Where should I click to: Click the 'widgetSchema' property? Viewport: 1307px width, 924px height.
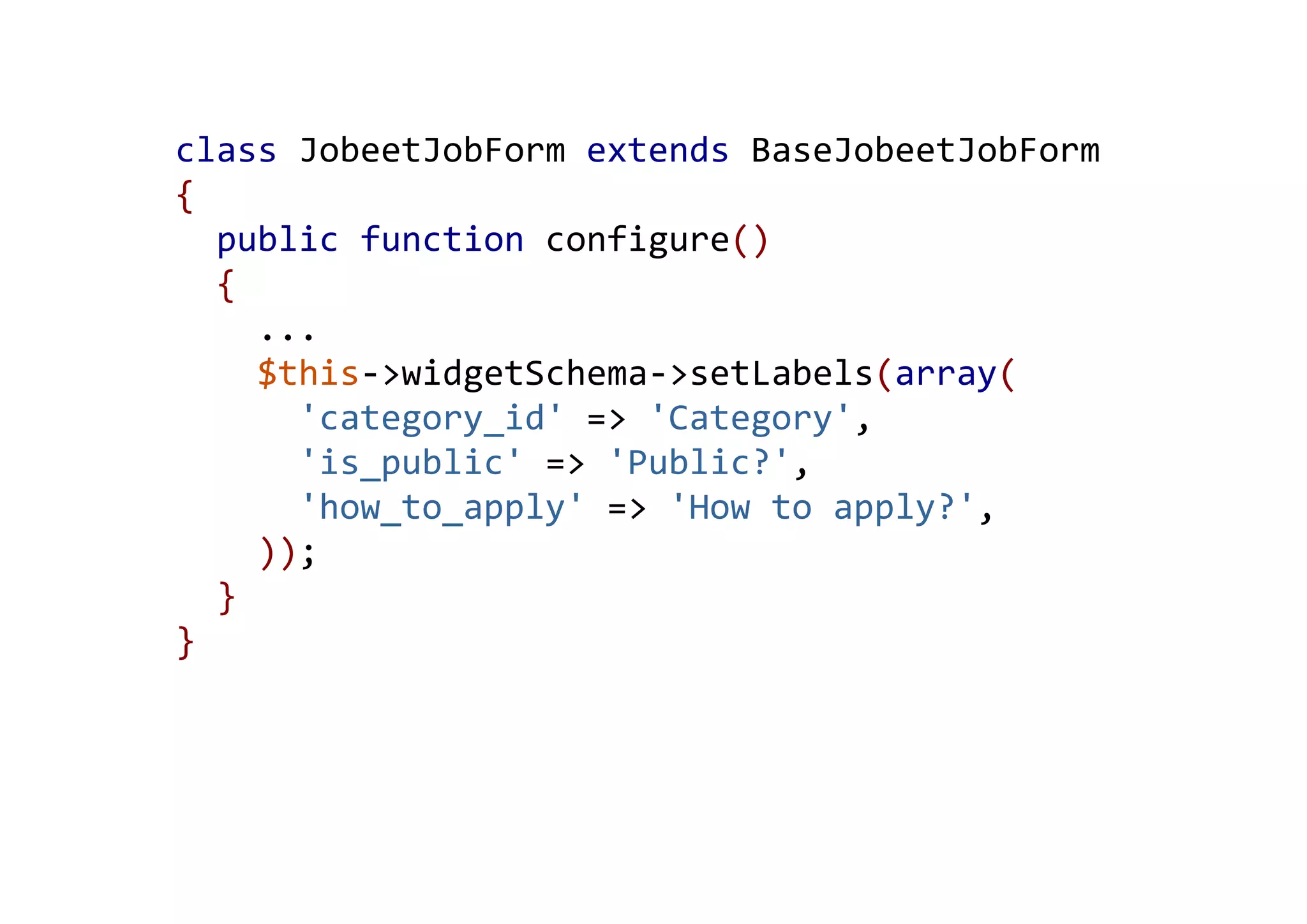525,374
